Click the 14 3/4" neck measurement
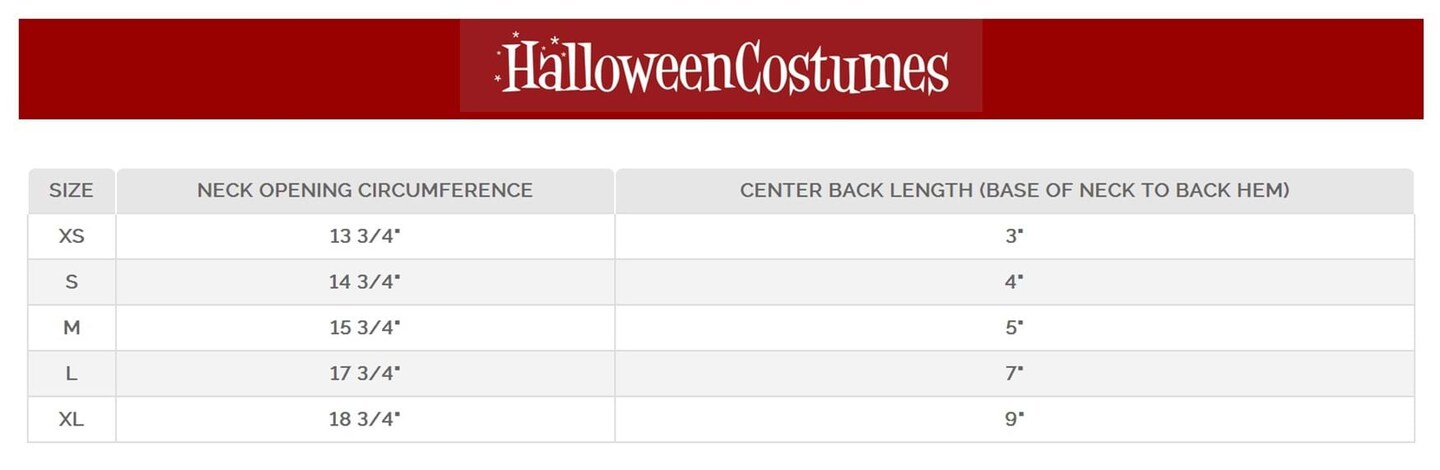 pos(365,282)
